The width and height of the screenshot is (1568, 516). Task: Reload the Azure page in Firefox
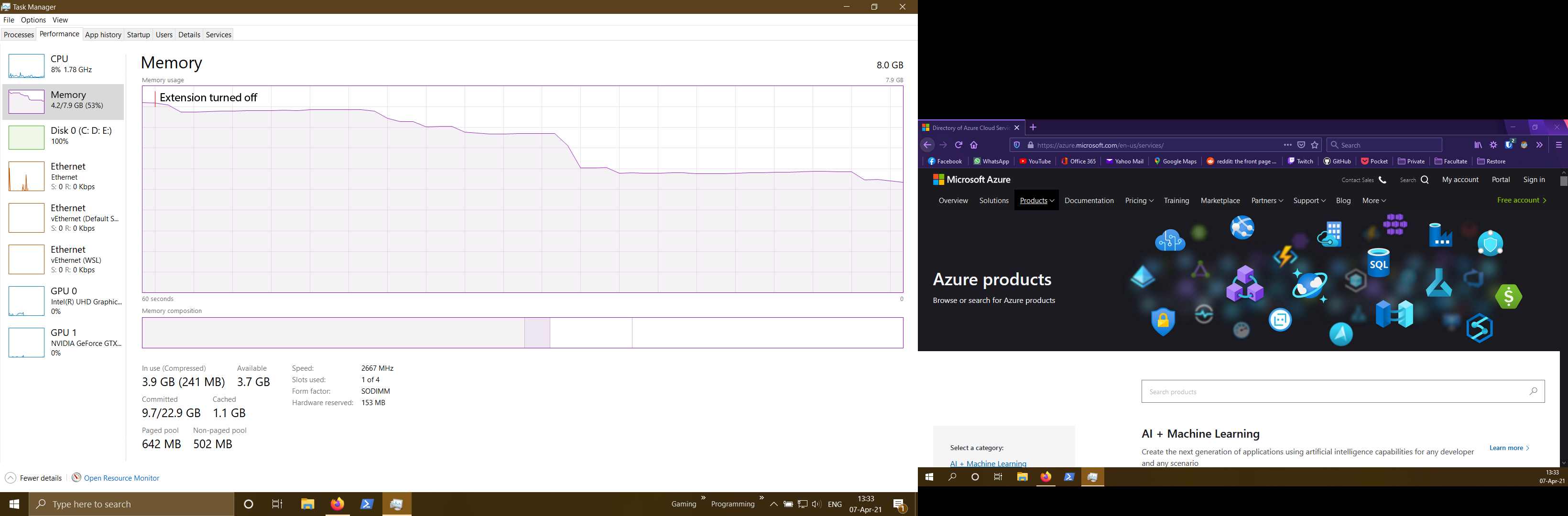[x=958, y=145]
